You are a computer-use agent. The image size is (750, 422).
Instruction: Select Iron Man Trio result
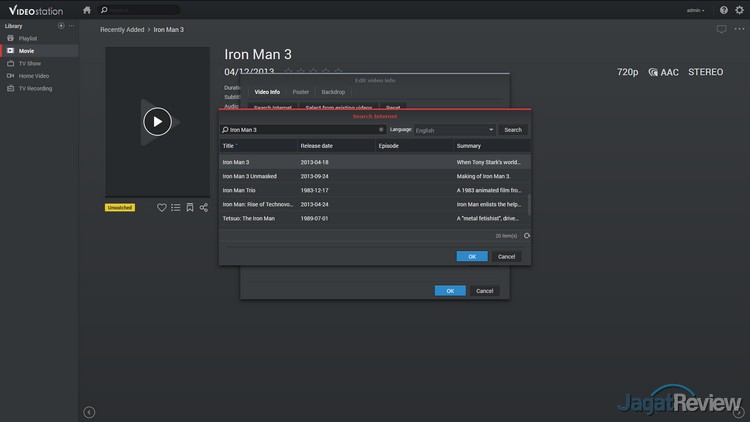(x=374, y=190)
